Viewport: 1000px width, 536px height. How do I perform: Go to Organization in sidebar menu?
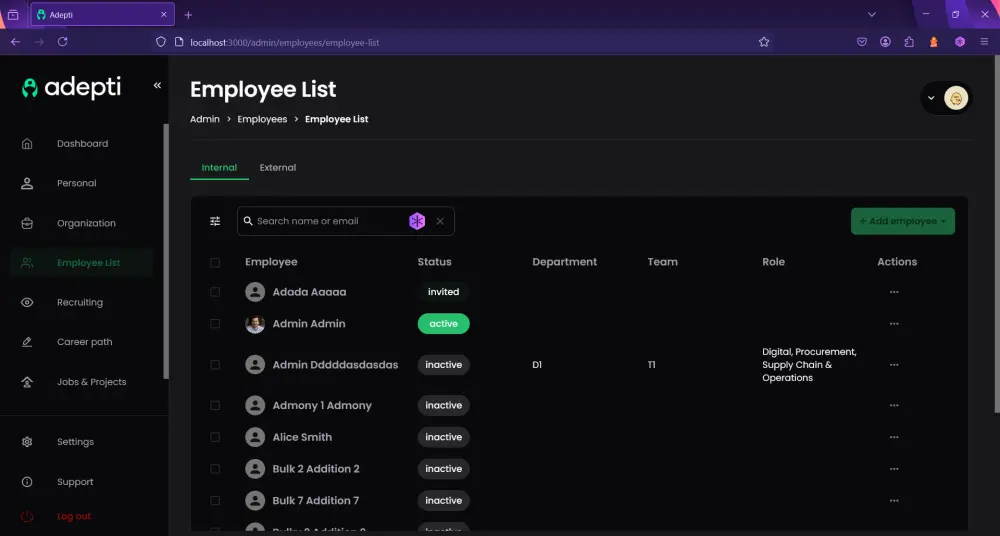(86, 223)
